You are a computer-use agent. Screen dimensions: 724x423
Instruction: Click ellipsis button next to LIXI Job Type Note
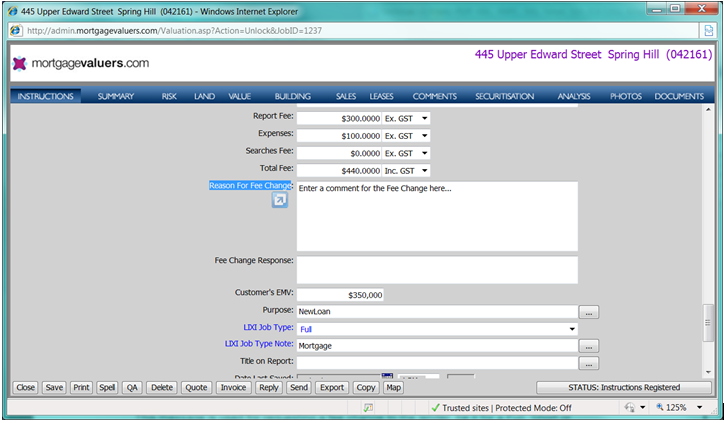[589, 346]
